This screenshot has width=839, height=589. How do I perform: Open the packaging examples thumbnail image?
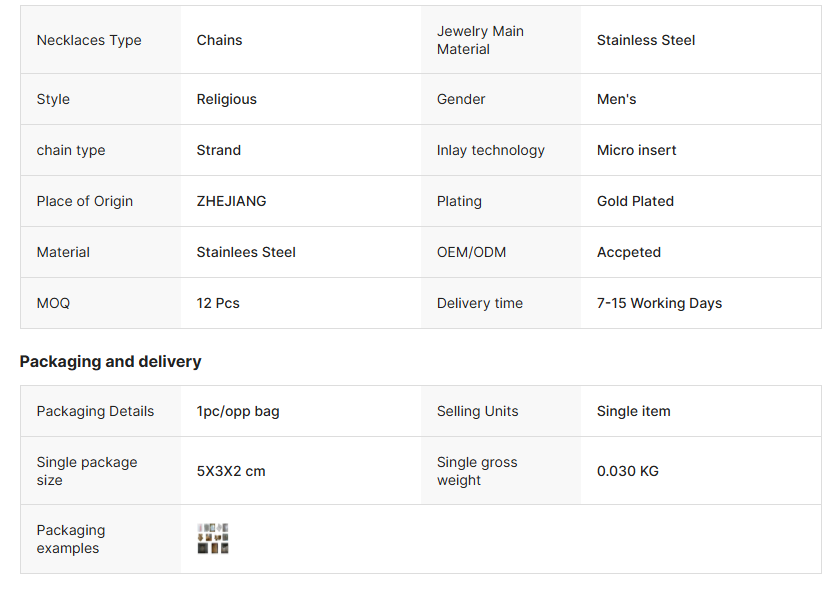coord(213,538)
